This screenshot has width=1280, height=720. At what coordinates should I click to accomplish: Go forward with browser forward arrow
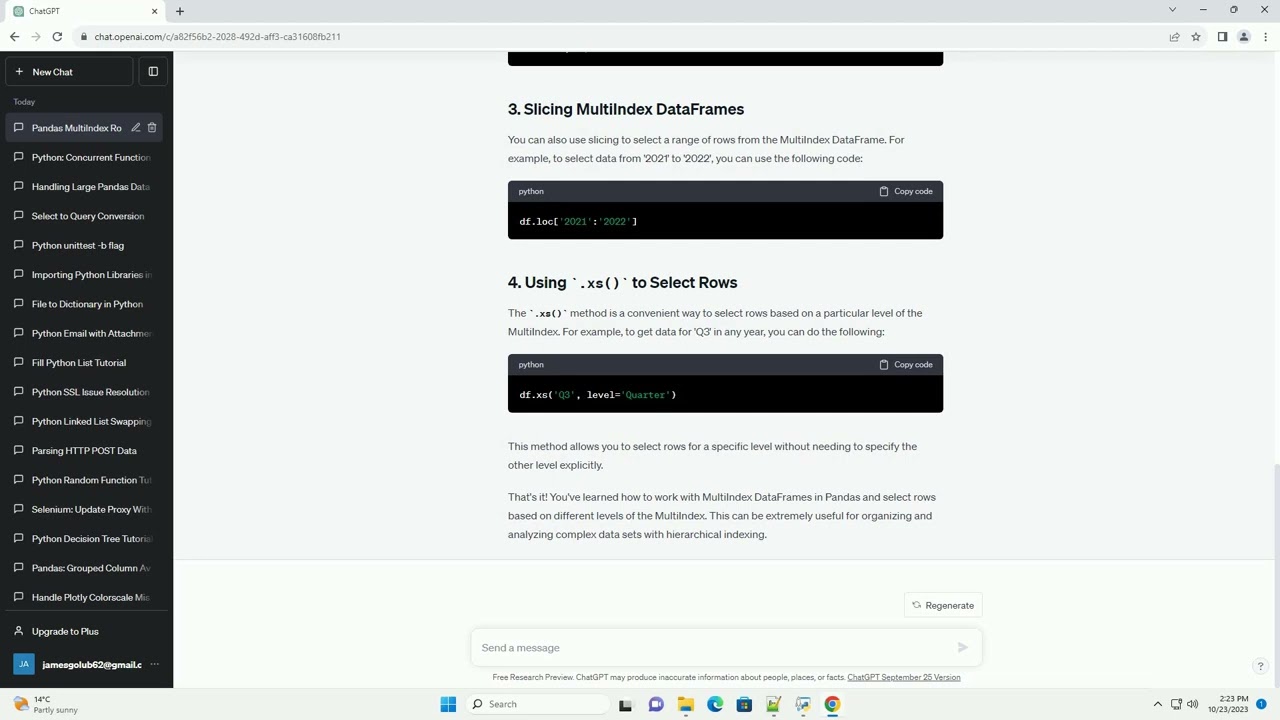[x=36, y=37]
